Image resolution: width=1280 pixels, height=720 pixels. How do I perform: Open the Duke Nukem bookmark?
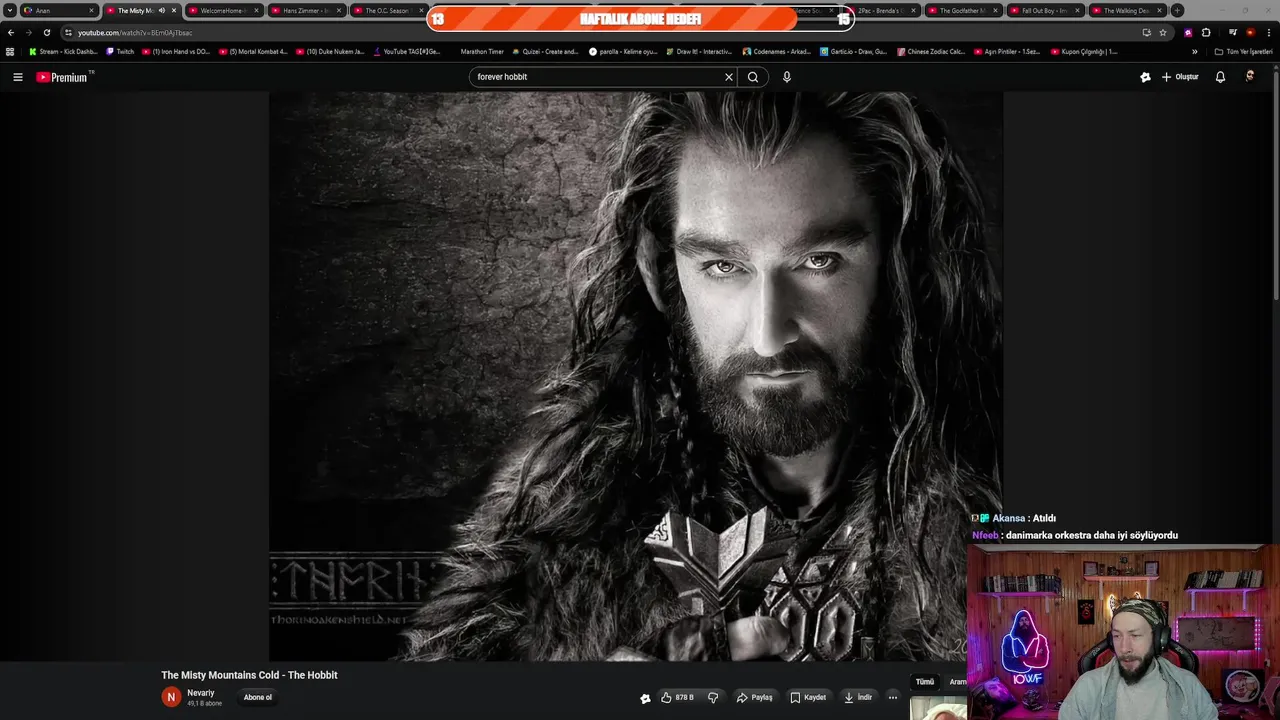point(330,51)
